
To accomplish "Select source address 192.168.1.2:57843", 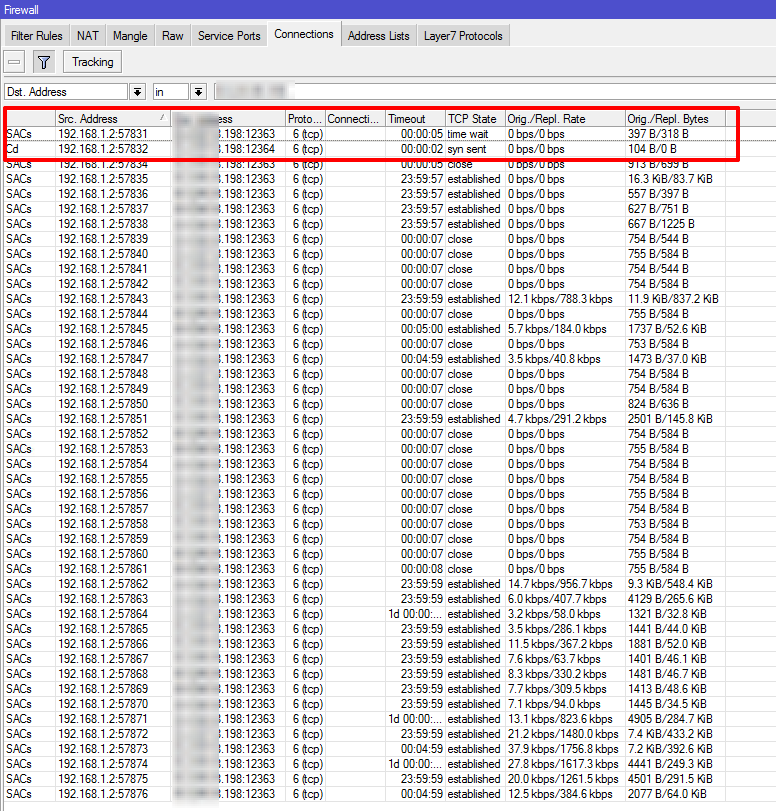I will (x=103, y=299).
